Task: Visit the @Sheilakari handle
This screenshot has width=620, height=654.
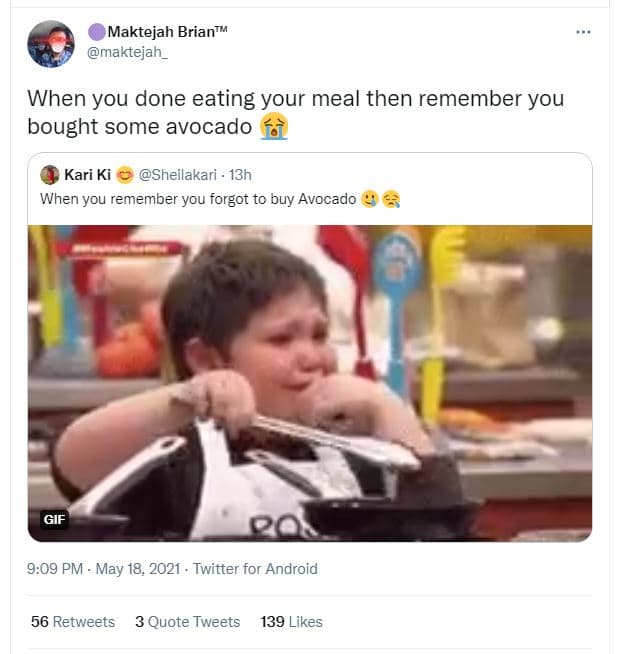Action: pos(182,175)
